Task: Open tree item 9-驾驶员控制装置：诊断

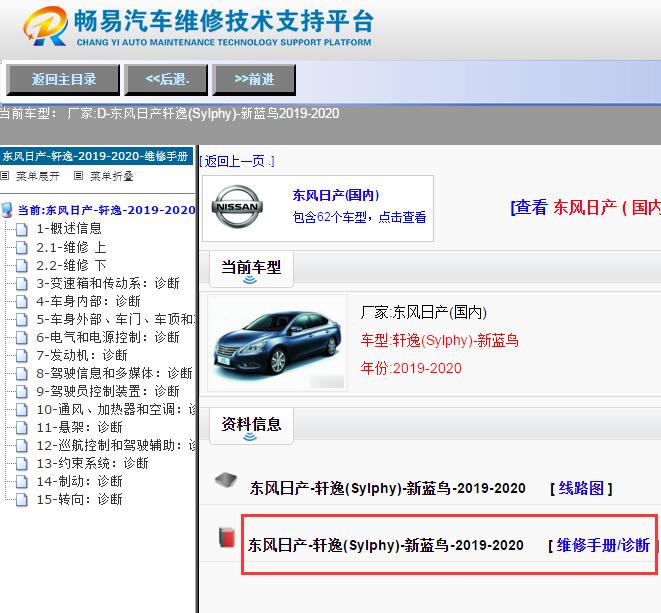Action: [x=108, y=391]
